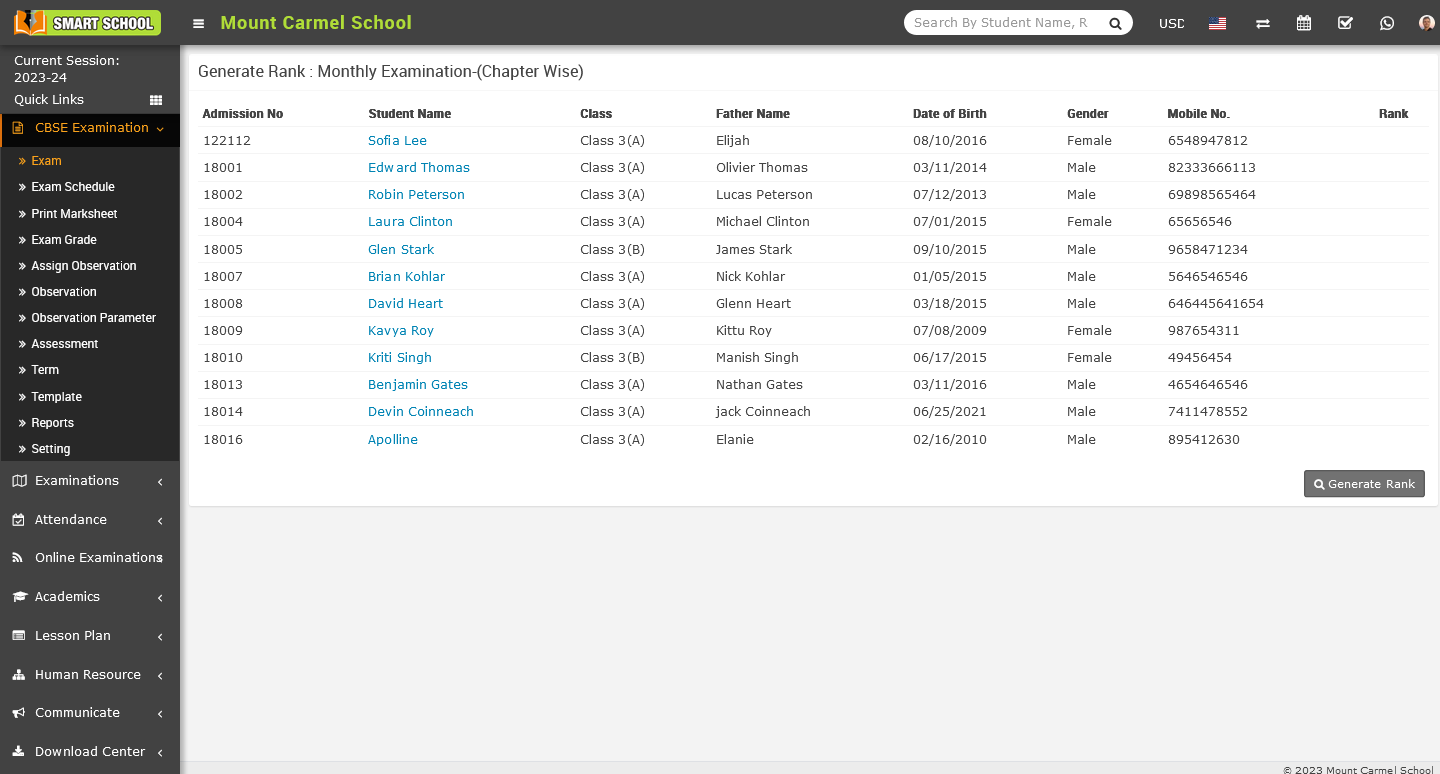Click the WhatsApp icon in the header
The width and height of the screenshot is (1440, 774).
coord(1387,22)
